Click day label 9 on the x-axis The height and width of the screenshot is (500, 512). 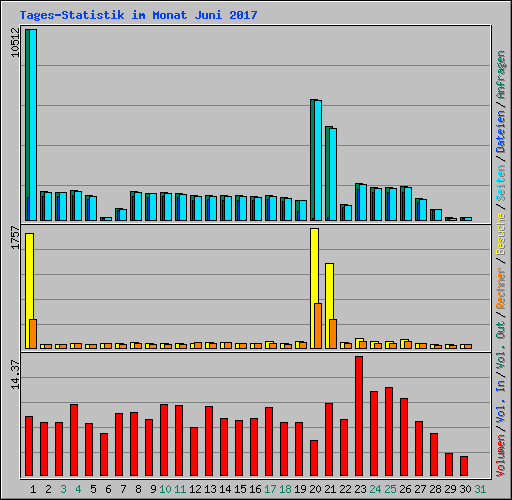153,489
